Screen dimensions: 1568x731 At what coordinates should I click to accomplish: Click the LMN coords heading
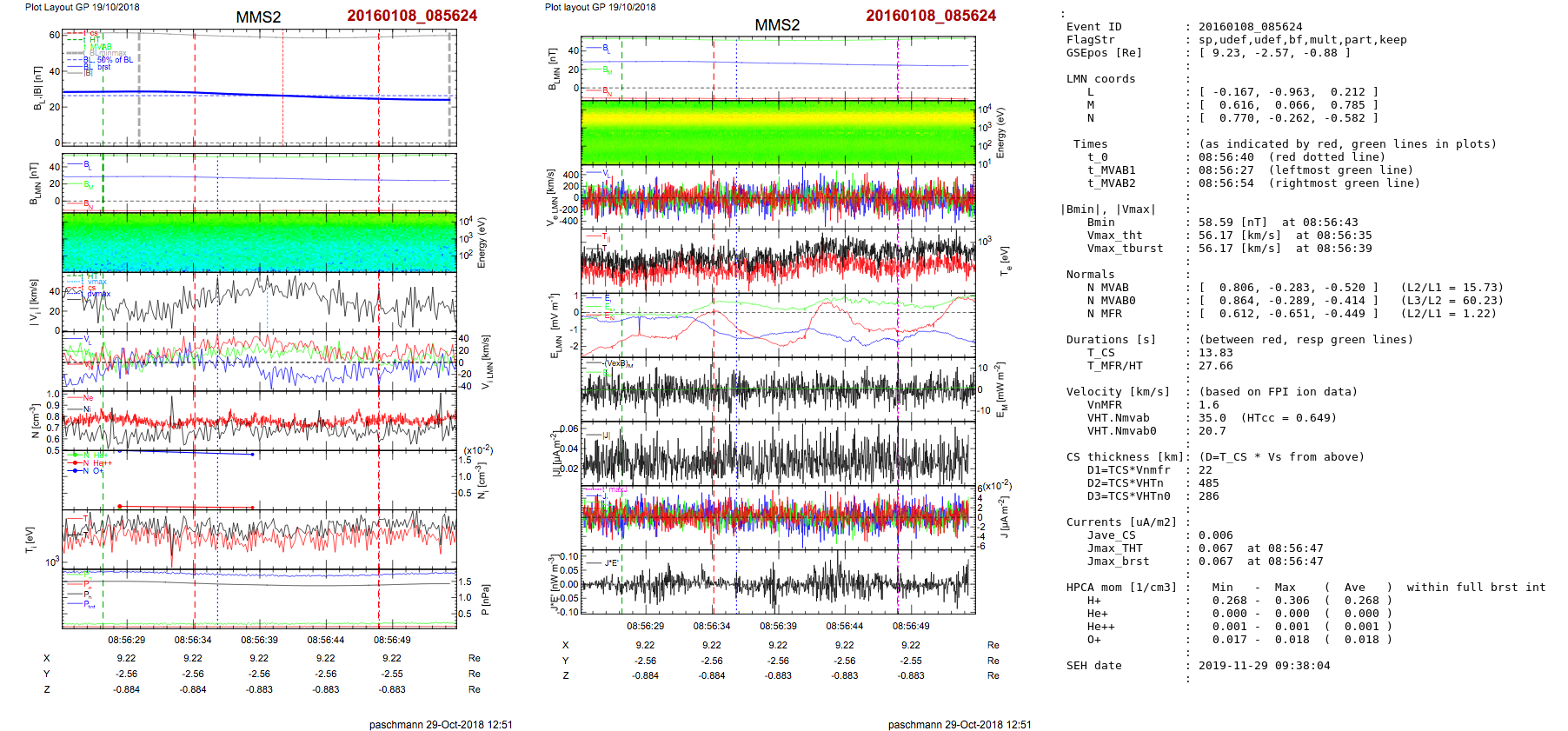click(1100, 79)
